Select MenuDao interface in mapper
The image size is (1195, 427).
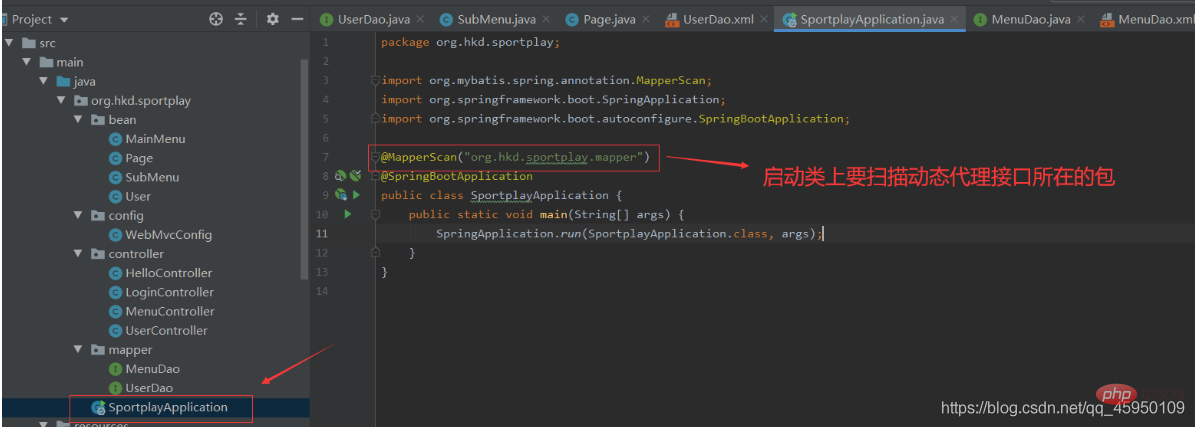coord(152,369)
